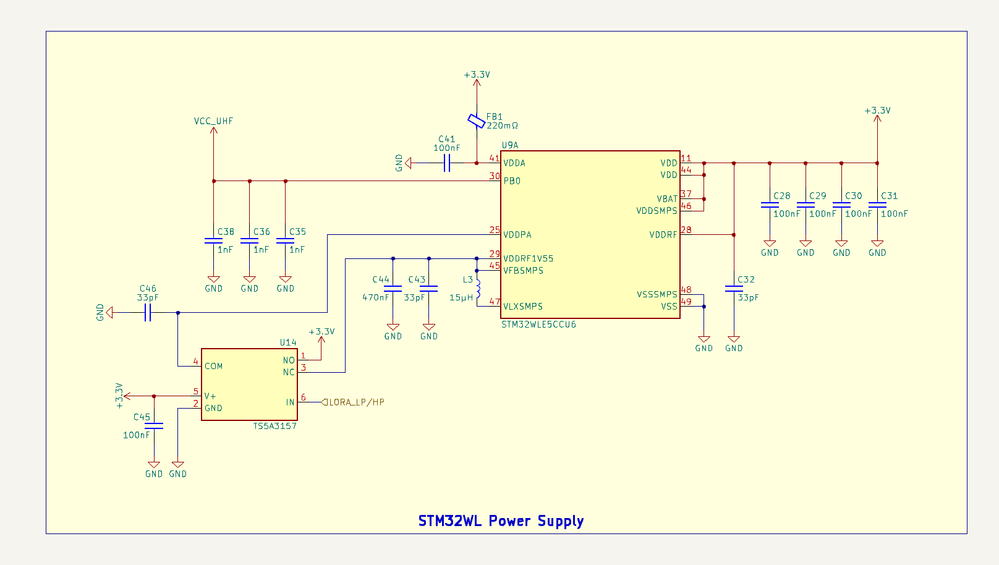Select the VDDSMPS pin label
The height and width of the screenshot is (565, 999).
[x=656, y=211]
